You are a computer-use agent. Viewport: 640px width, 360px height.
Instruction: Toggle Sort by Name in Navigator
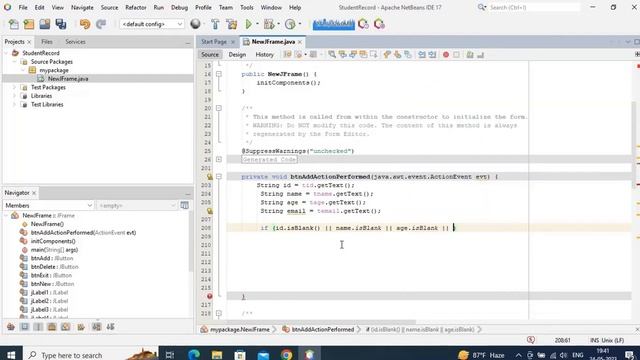coord(96,327)
